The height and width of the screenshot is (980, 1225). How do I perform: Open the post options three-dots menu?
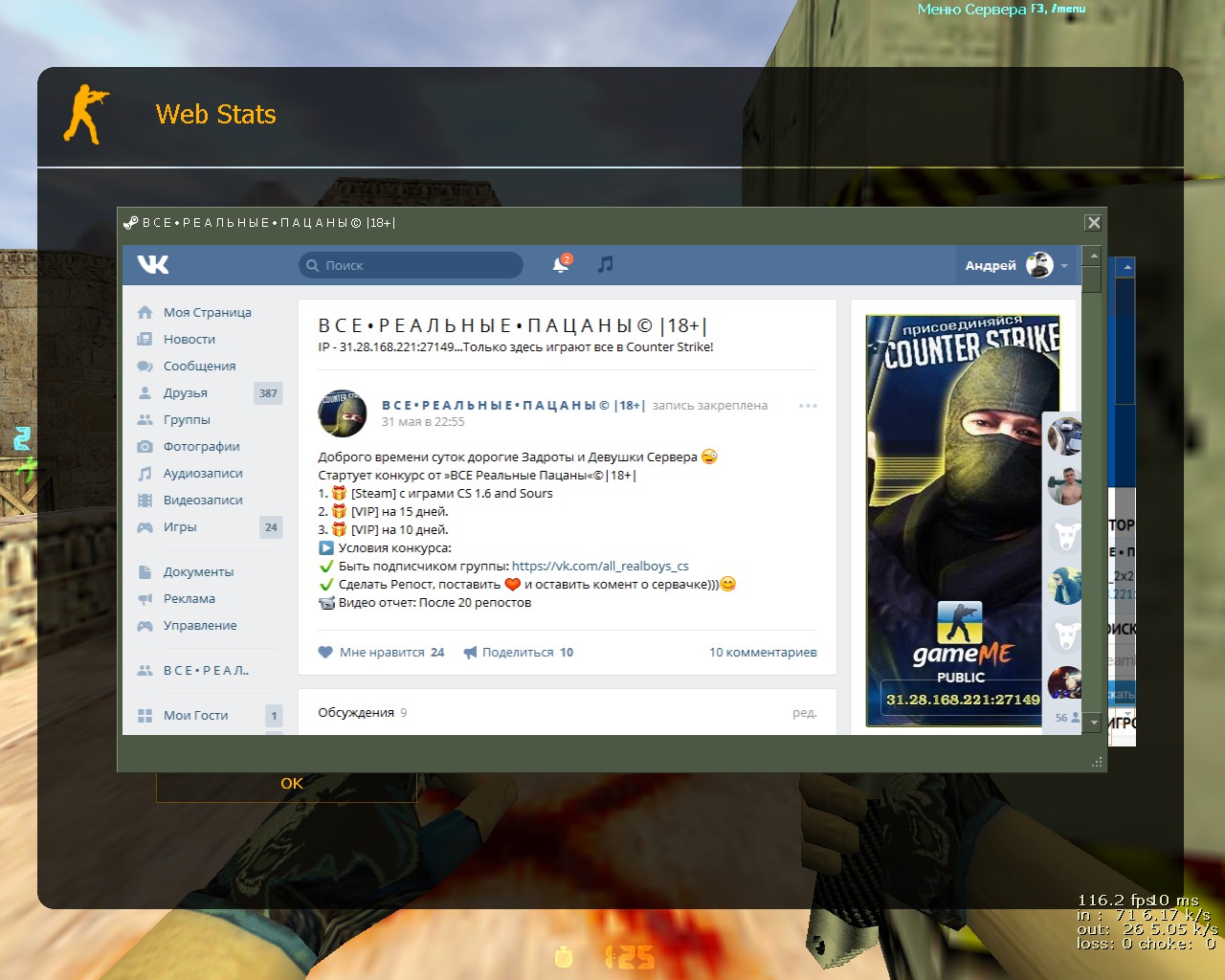[808, 406]
